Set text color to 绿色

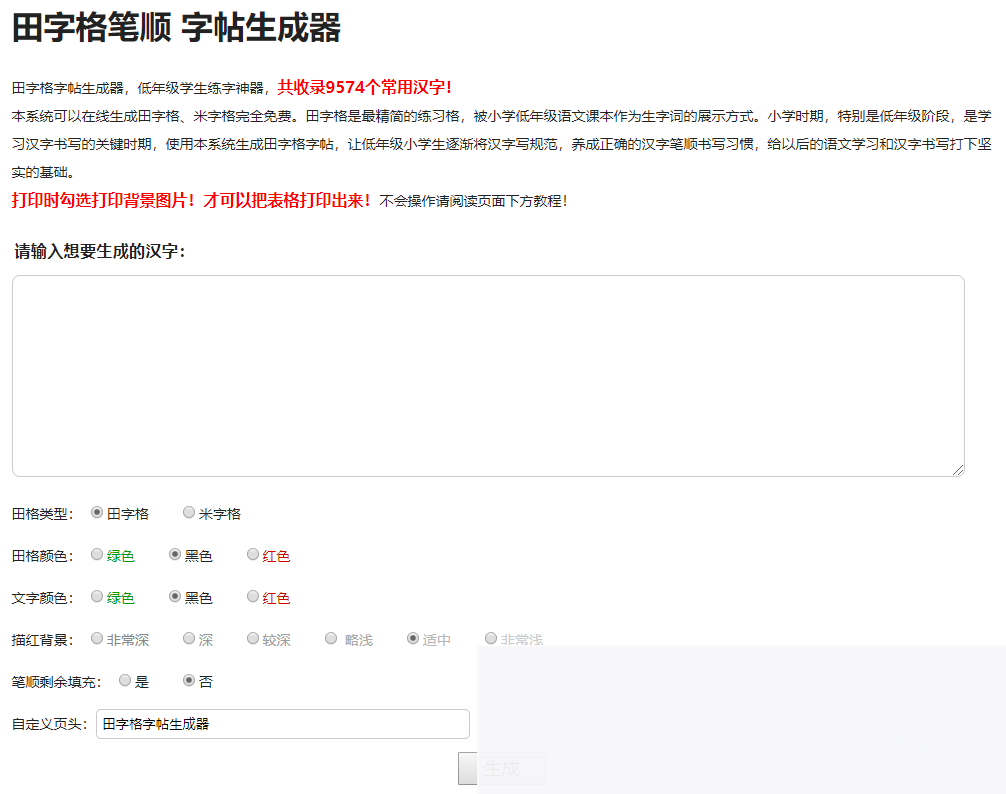pyautogui.click(x=96, y=596)
